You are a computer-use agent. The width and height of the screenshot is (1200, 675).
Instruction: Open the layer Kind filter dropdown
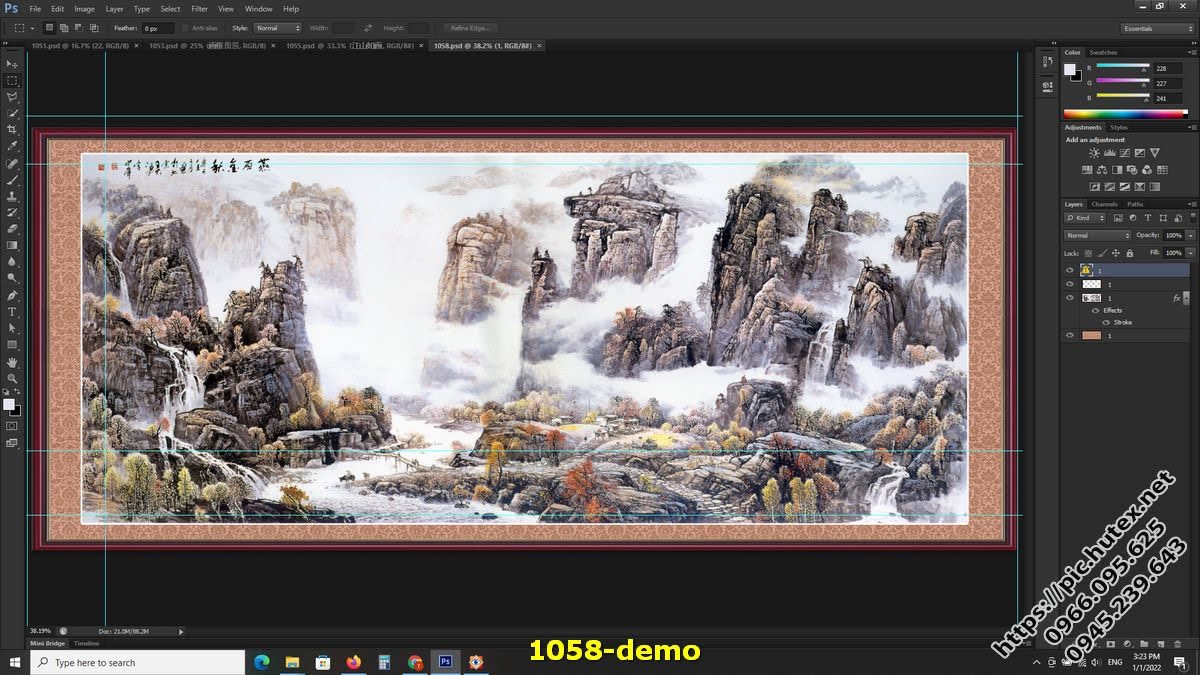tap(1086, 217)
